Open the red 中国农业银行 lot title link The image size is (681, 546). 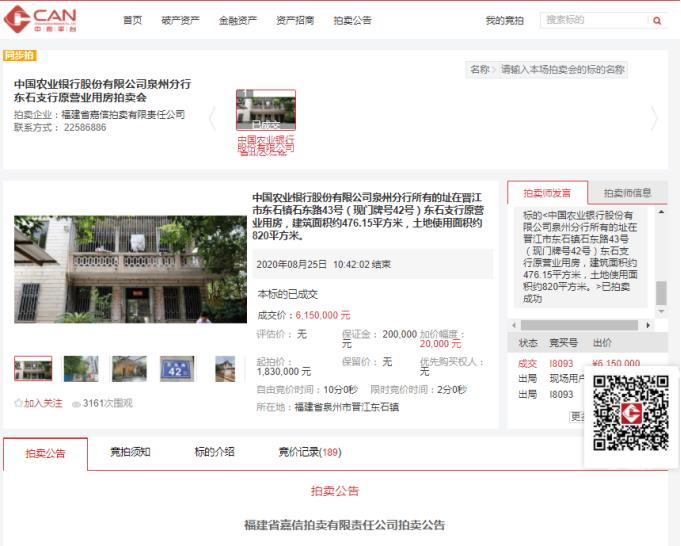click(x=266, y=145)
